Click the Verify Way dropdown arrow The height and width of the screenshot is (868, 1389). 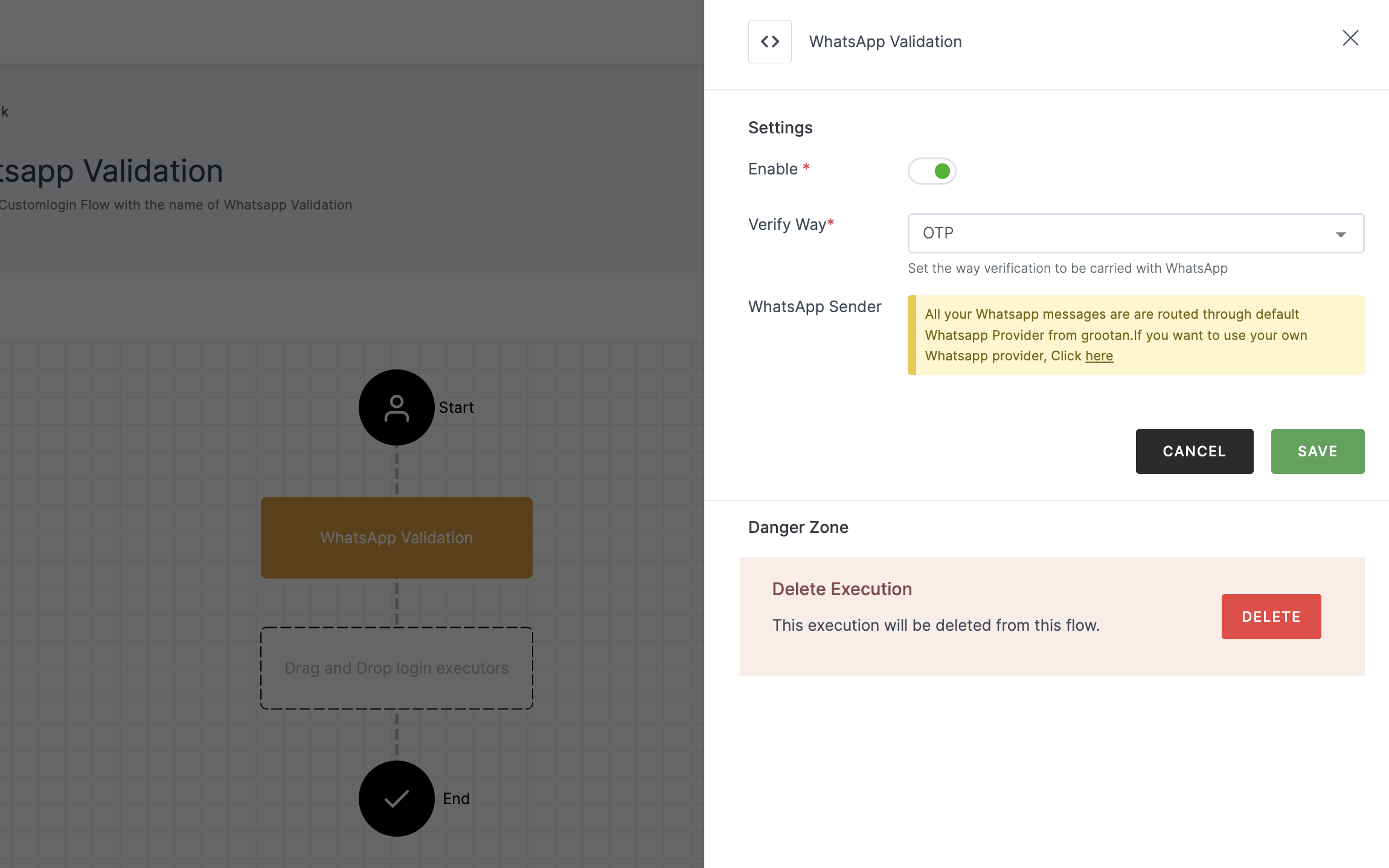[x=1341, y=234]
